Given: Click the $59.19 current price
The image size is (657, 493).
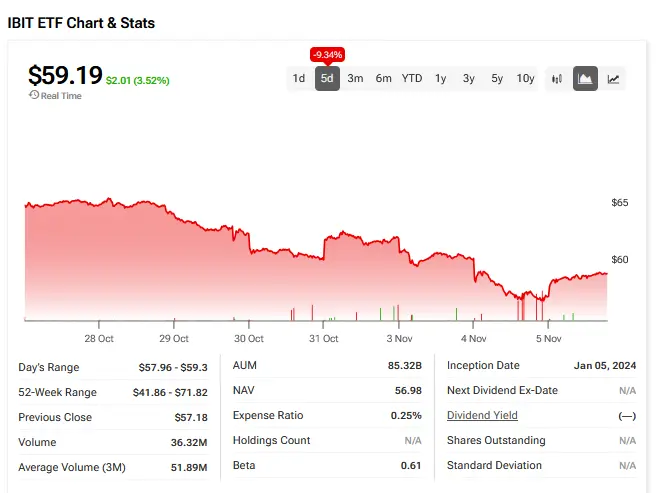Looking at the screenshot, I should 64,75.
